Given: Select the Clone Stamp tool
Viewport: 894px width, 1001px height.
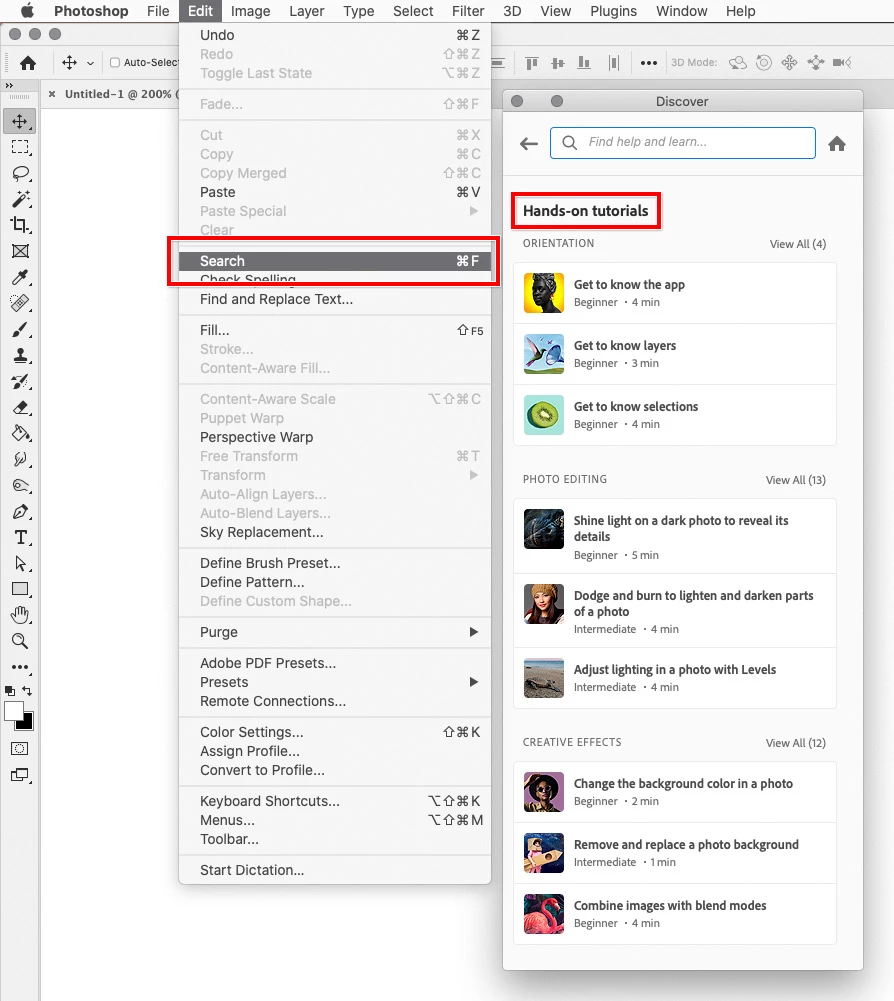Looking at the screenshot, I should (20, 356).
